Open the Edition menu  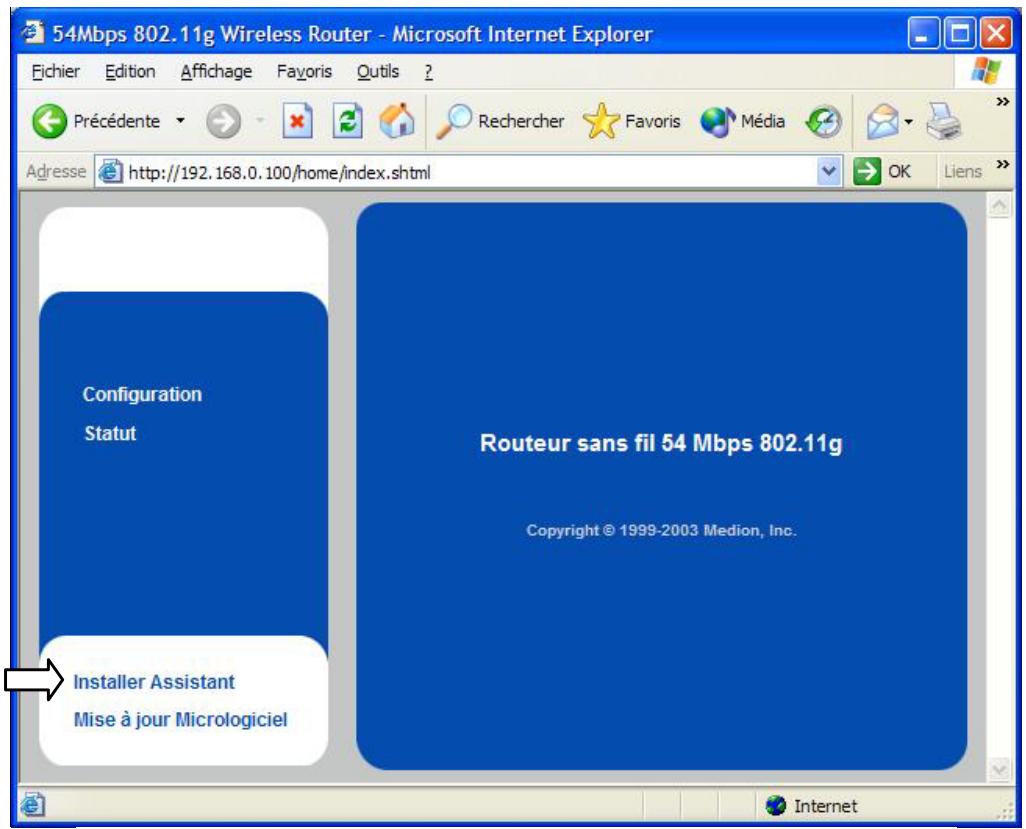tap(130, 71)
